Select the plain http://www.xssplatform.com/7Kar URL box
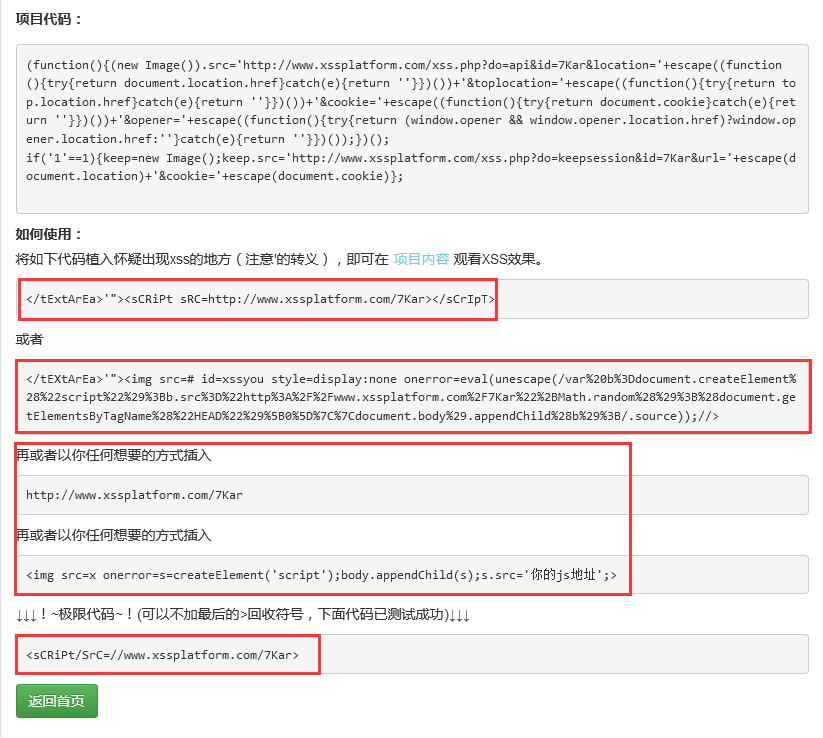Screen dimensions: 823x738 click(x=412, y=495)
